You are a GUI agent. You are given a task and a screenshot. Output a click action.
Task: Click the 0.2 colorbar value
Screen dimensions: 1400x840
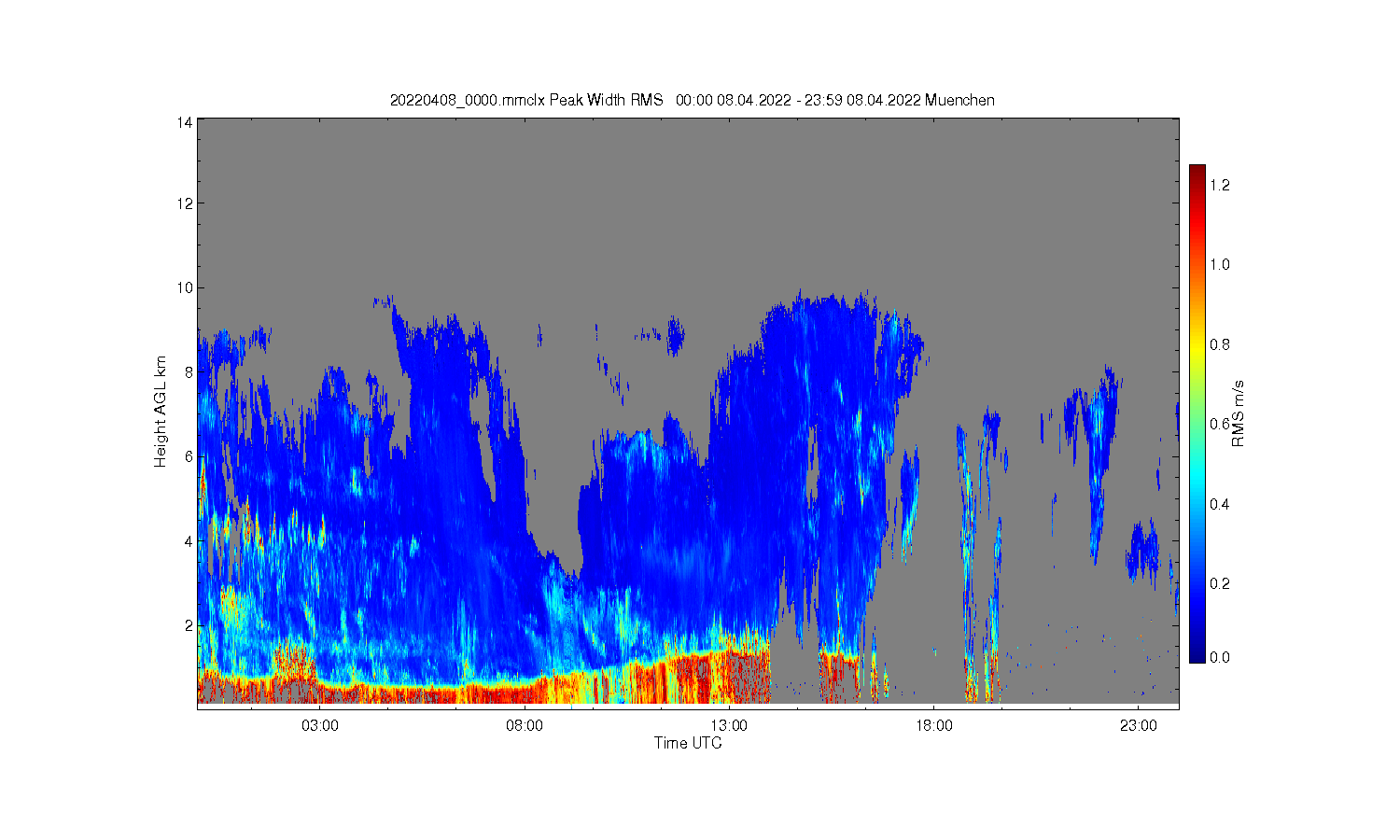(x=1220, y=583)
